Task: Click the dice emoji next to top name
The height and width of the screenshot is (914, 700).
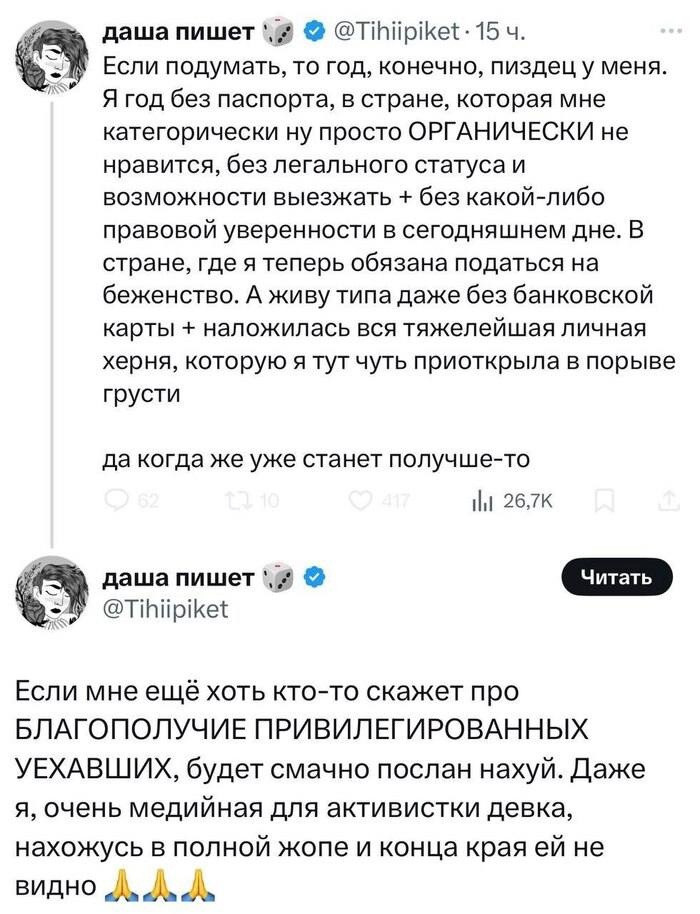Action: coord(277,31)
